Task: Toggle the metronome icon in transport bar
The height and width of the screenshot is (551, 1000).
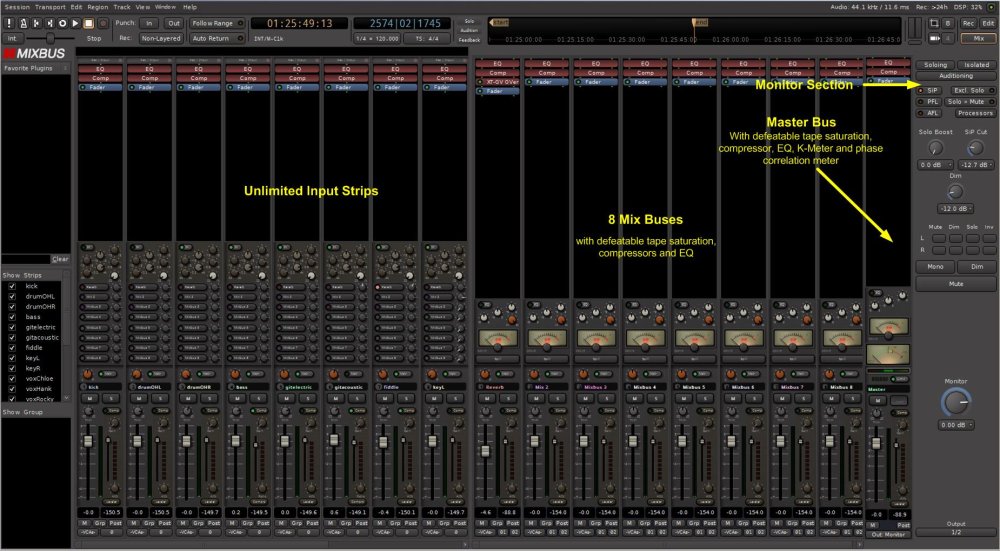Action: pyautogui.click(x=23, y=23)
